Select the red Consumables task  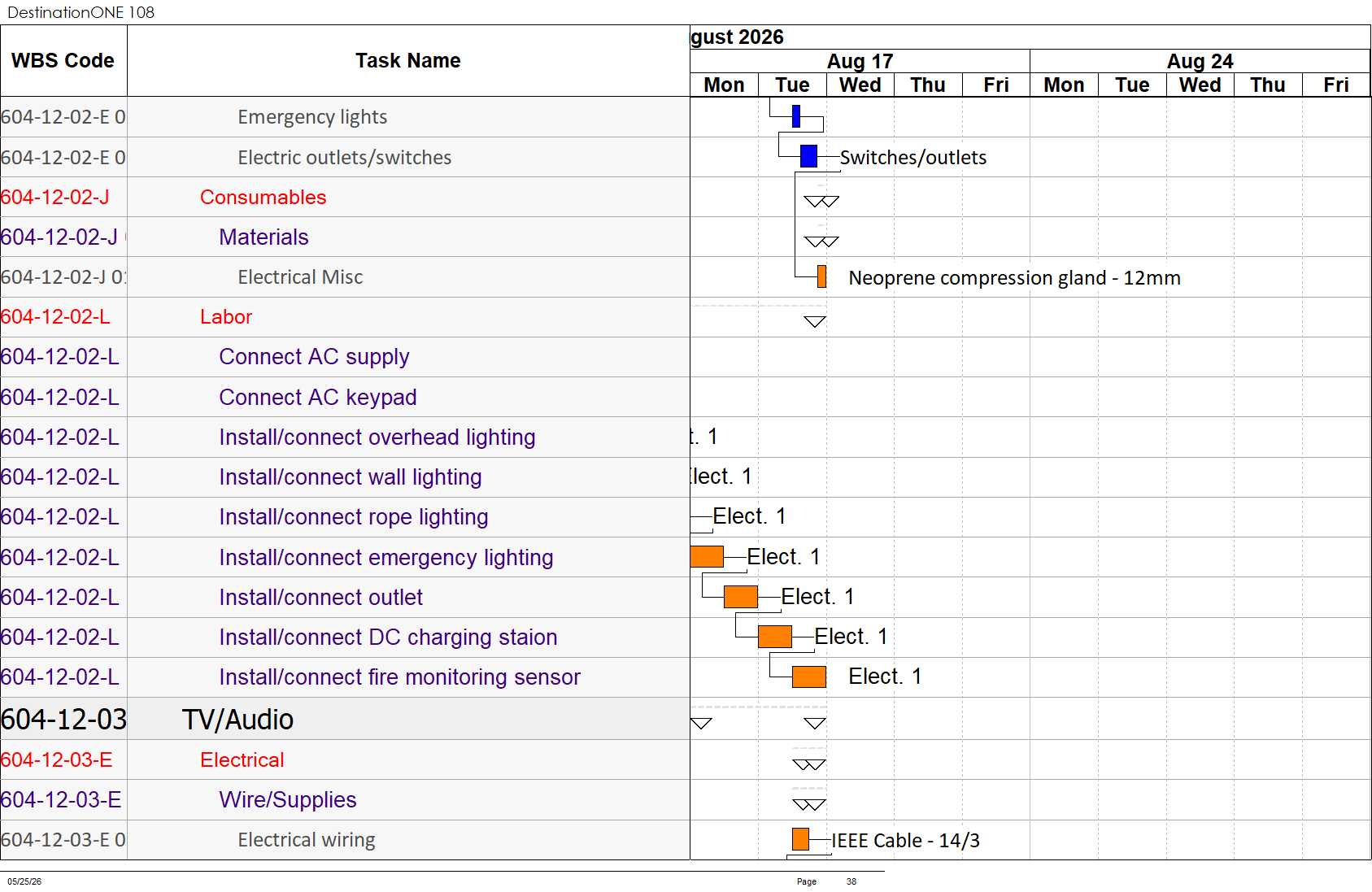tap(263, 197)
